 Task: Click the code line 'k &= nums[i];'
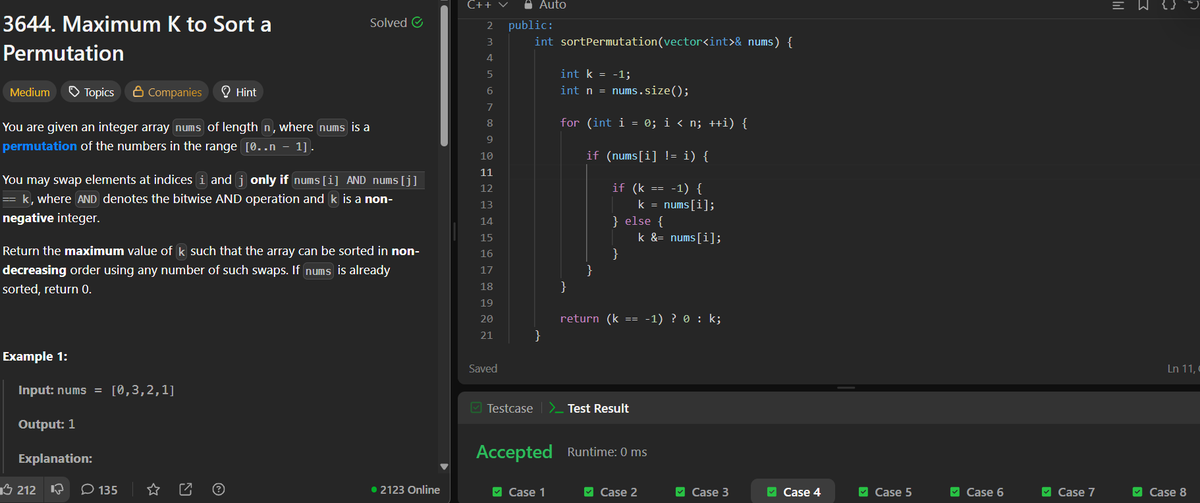(680, 238)
